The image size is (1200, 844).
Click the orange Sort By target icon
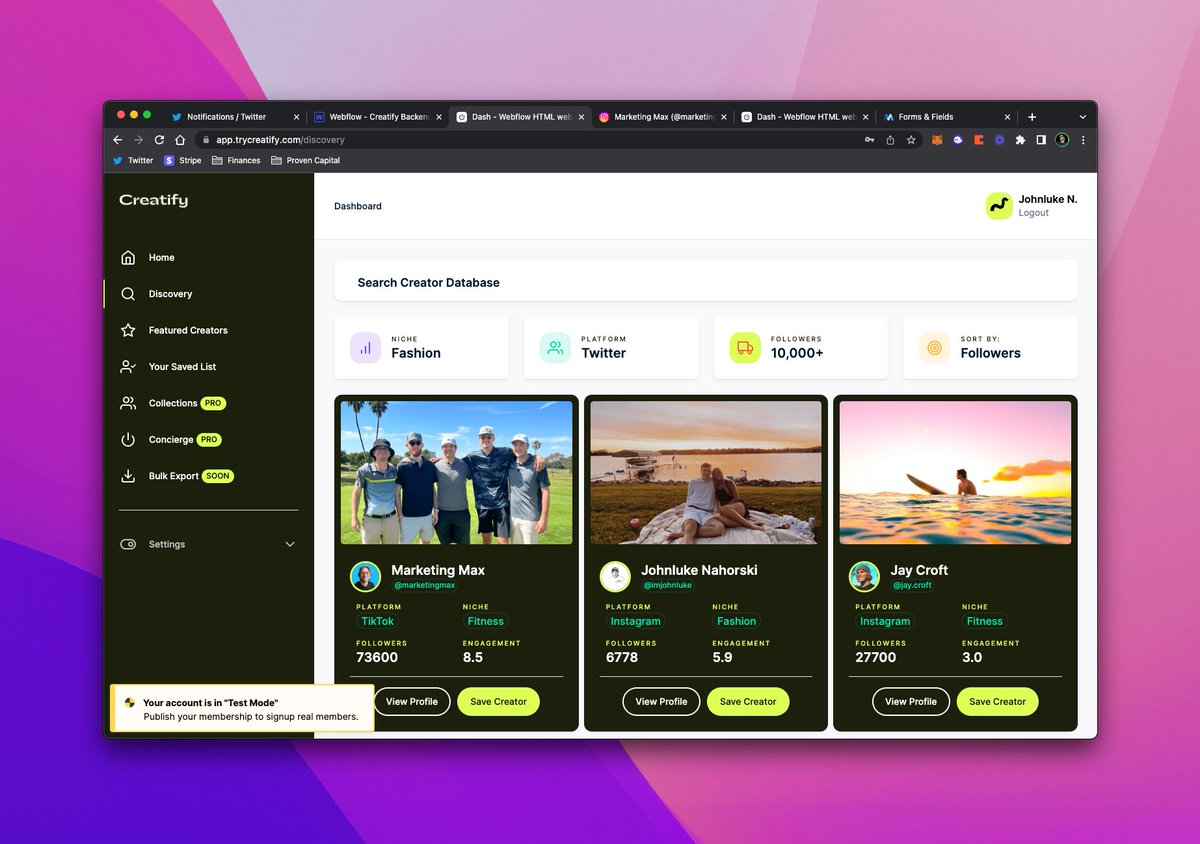[934, 348]
